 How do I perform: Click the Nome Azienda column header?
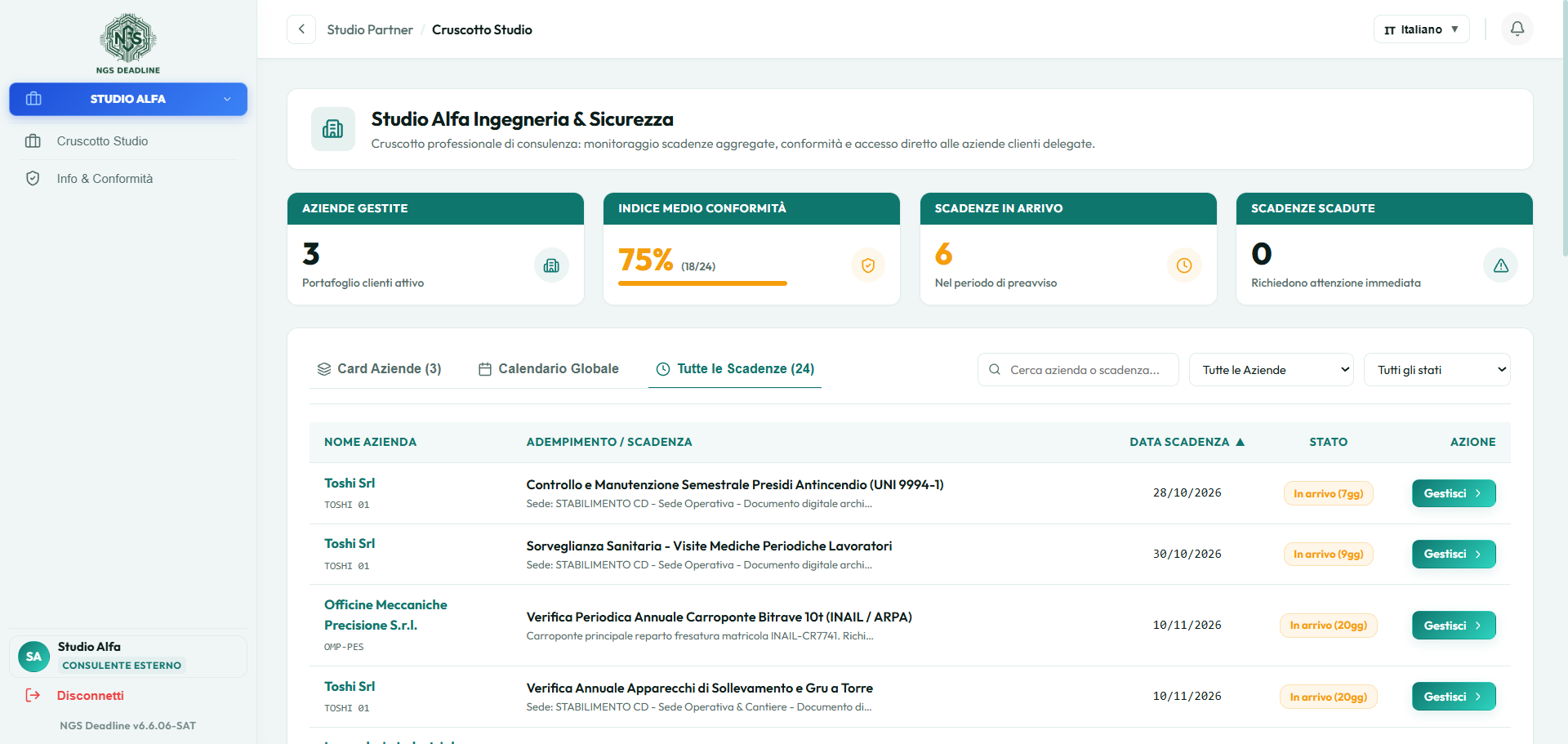click(370, 442)
